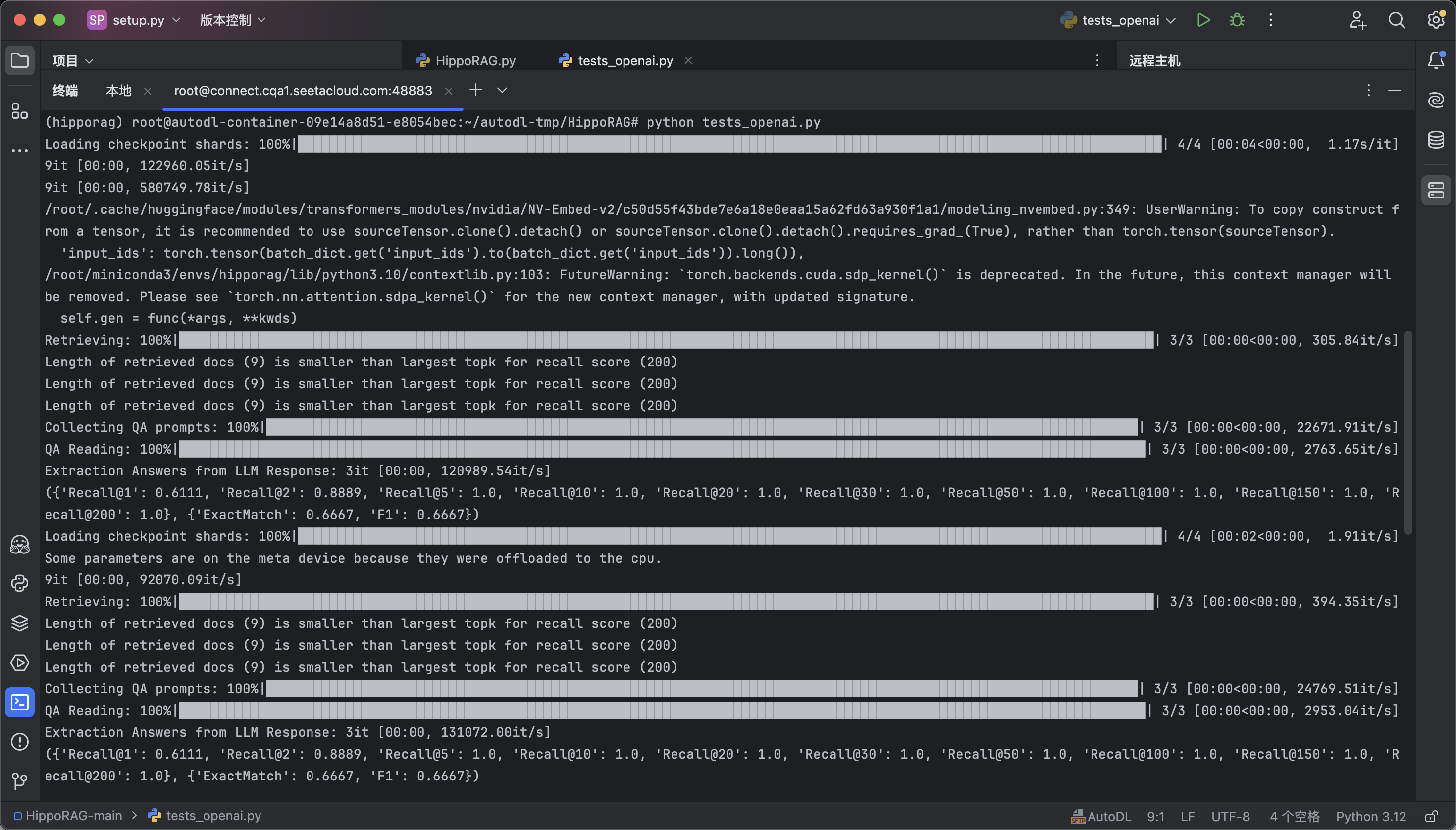
Task: Open the Python Console sidebar icon
Action: [x=20, y=584]
